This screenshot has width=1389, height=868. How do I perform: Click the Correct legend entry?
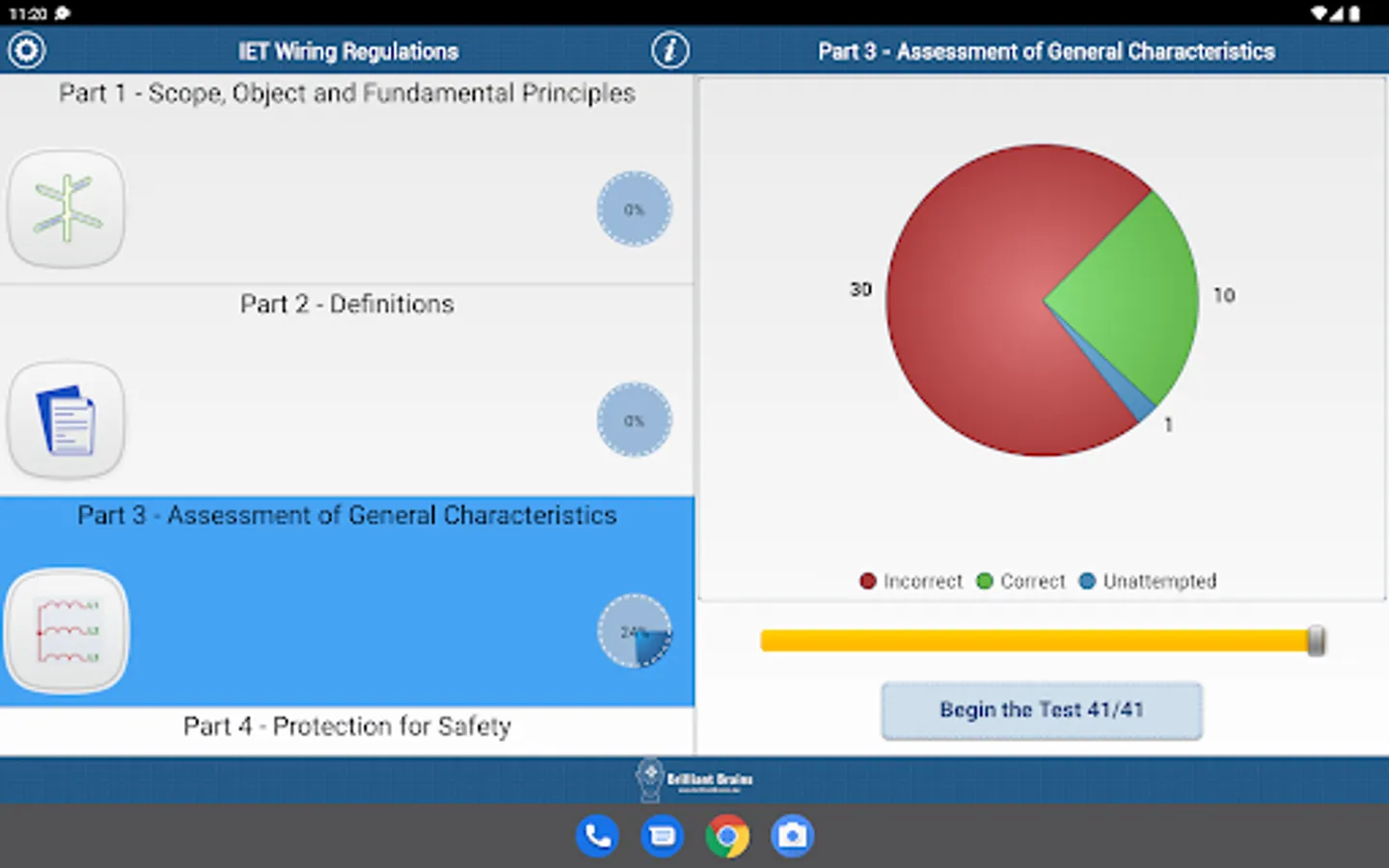pos(1021,582)
